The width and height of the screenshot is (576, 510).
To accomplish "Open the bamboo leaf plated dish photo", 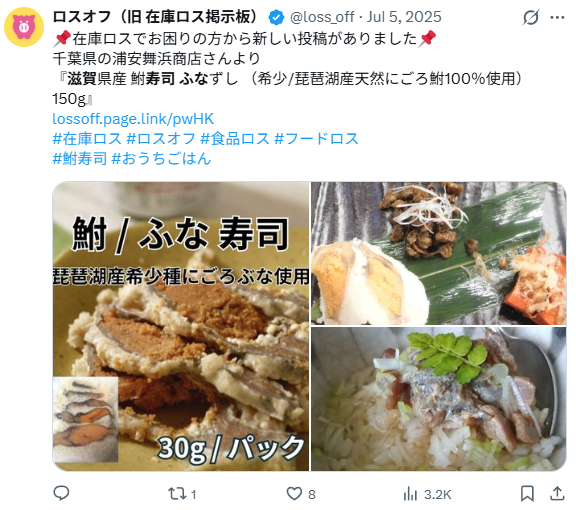I will (439, 253).
